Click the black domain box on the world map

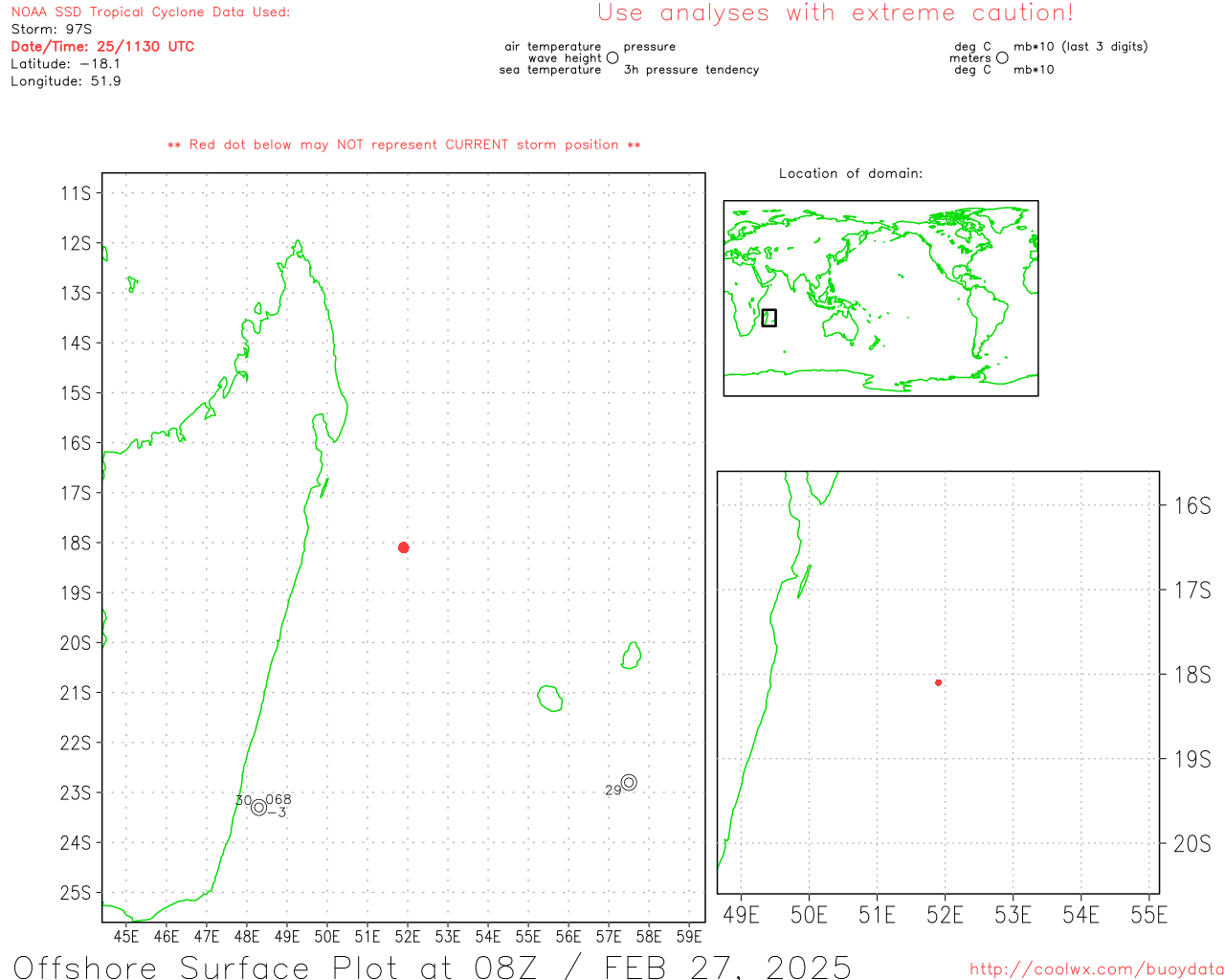pyautogui.click(x=768, y=318)
